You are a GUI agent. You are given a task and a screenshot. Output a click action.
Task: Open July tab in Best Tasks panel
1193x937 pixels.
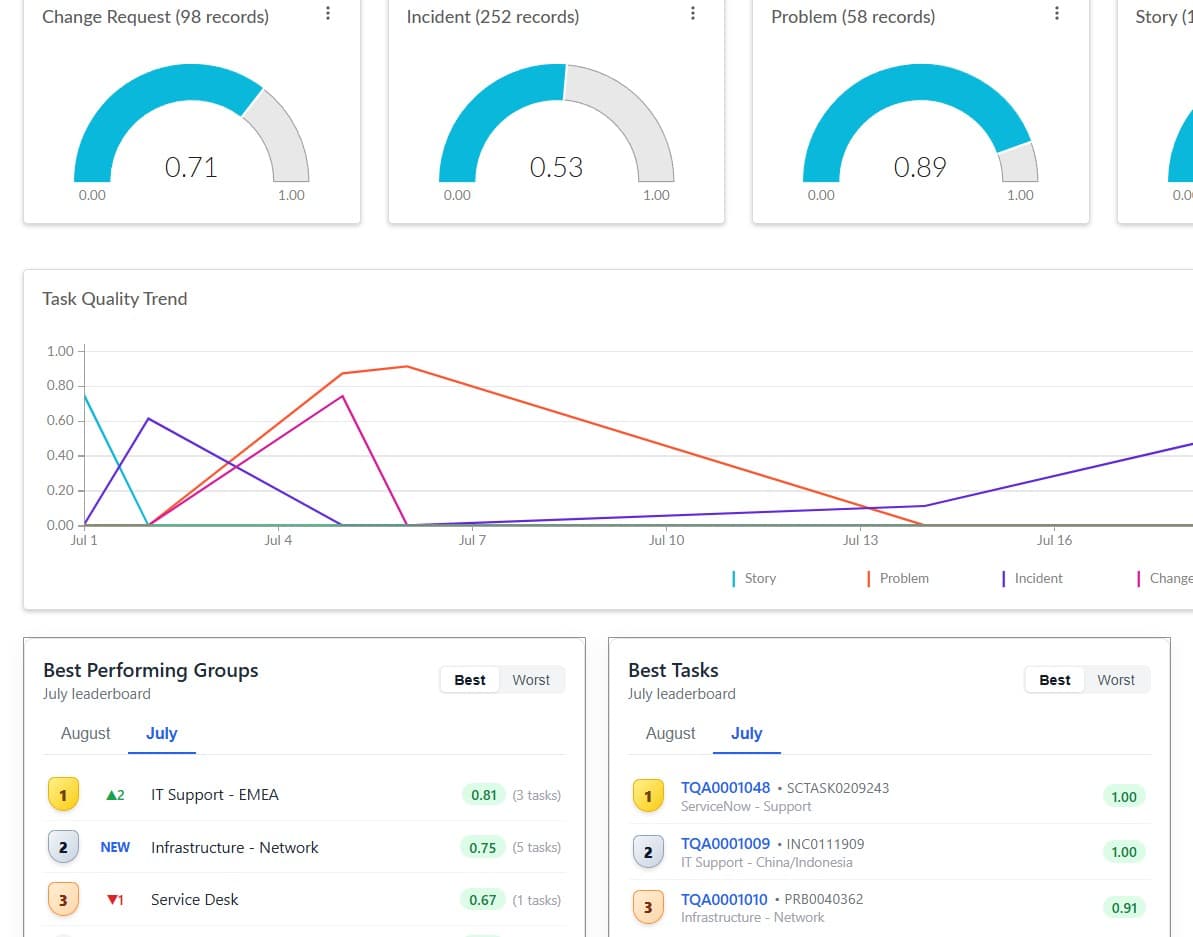click(x=746, y=733)
